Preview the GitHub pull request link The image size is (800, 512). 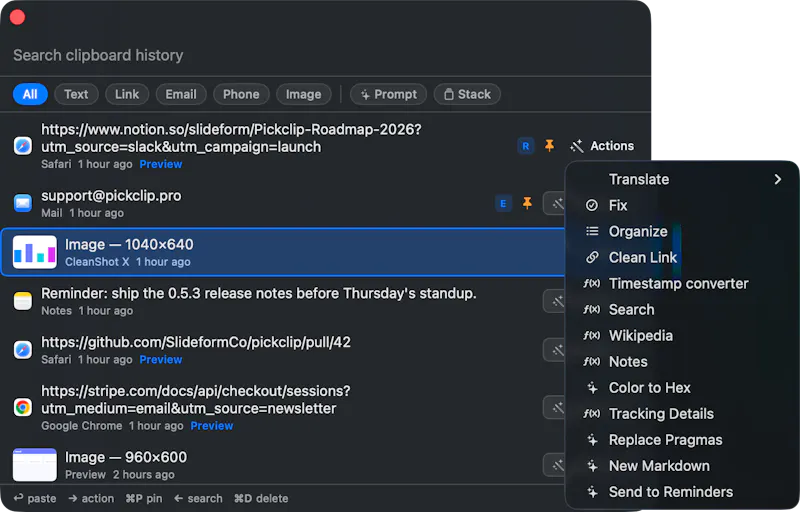pos(161,360)
